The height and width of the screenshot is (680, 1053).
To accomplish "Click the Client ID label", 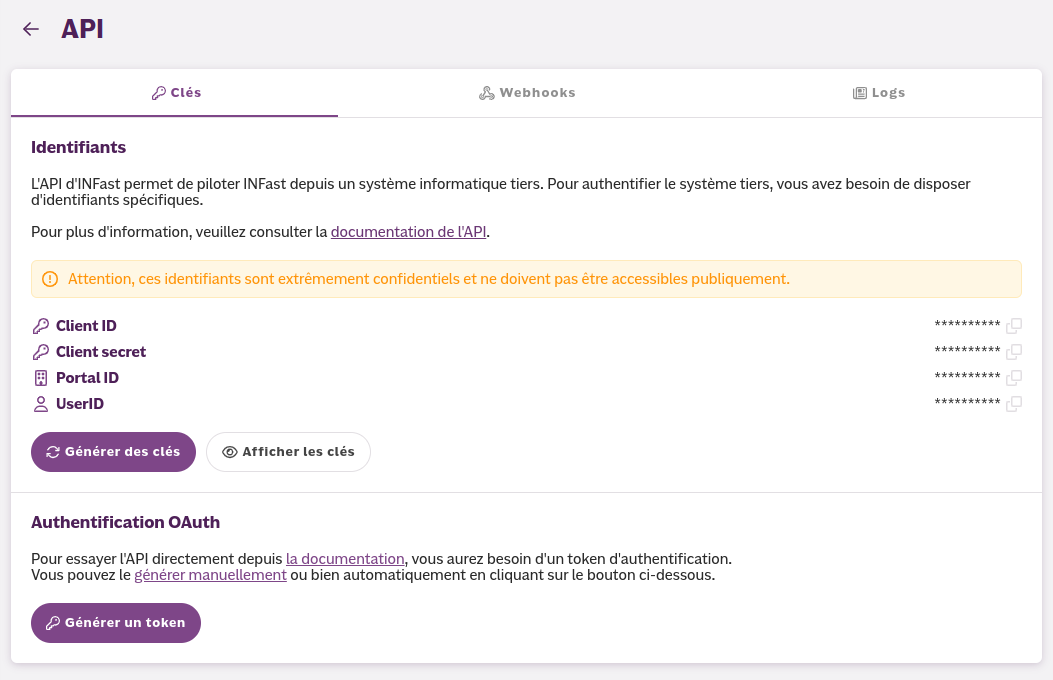I will [86, 326].
